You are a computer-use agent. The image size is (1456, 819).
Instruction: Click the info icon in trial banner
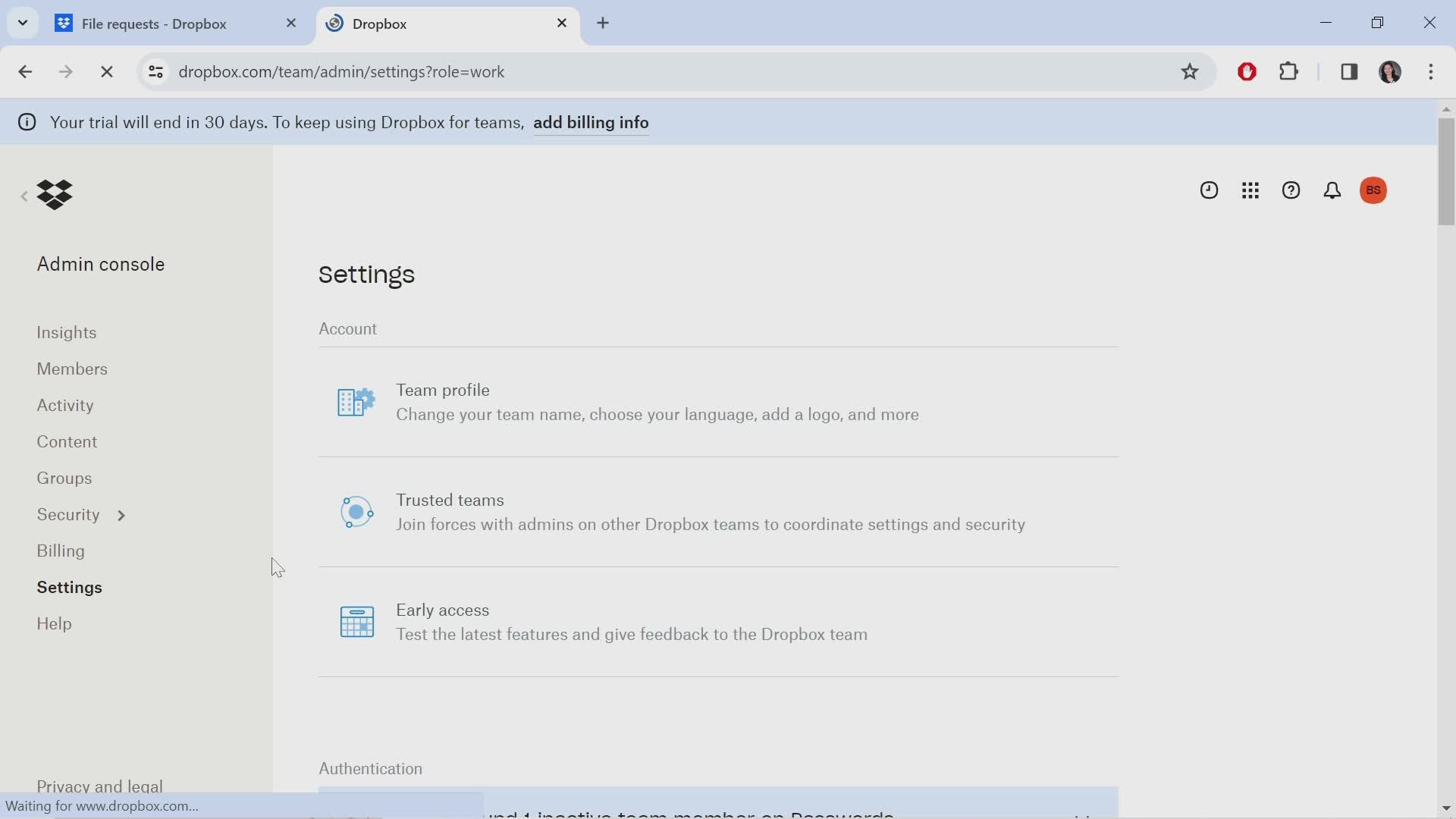27,123
